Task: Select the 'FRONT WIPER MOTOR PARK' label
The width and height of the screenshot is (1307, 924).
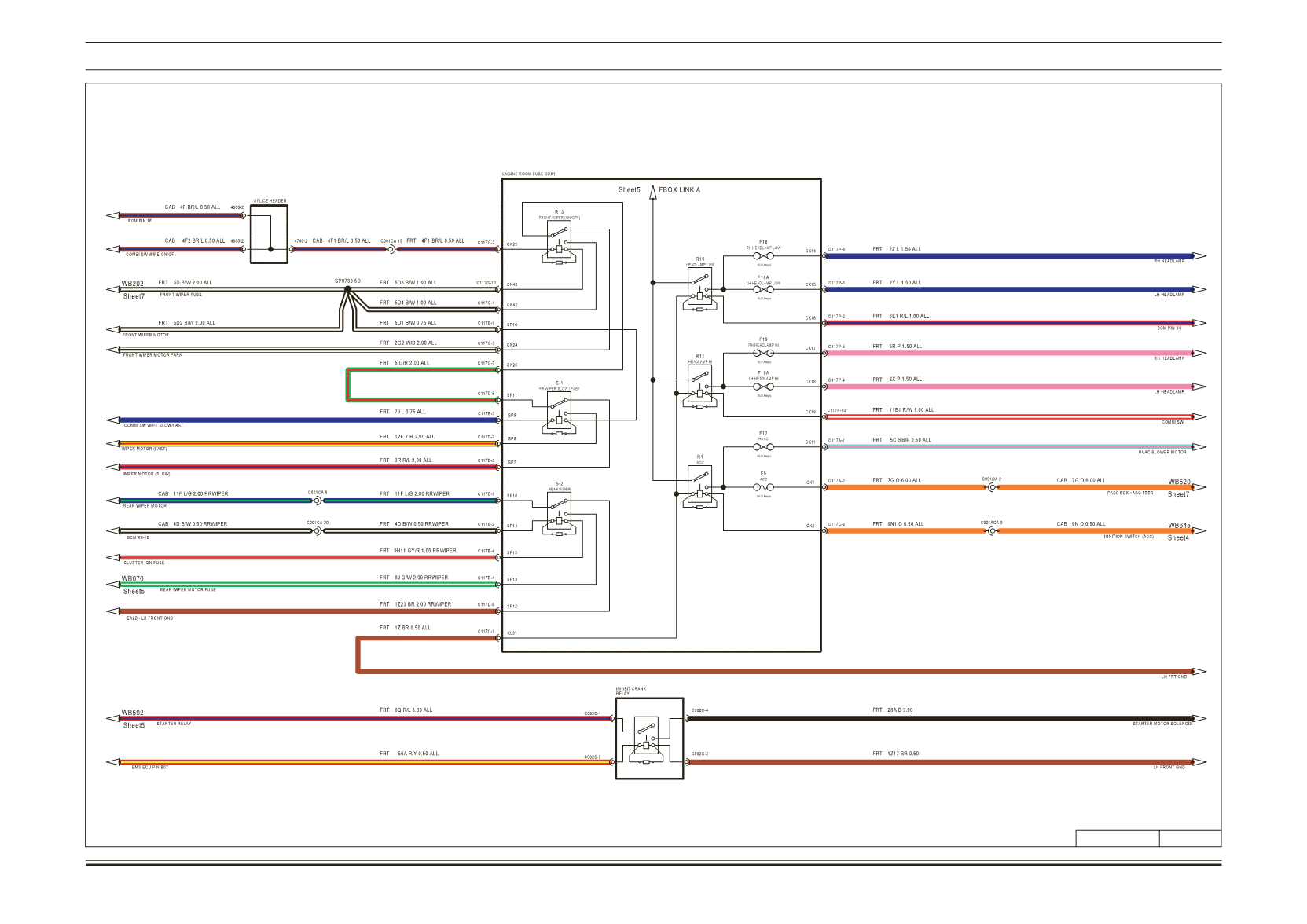Action: coord(152,355)
